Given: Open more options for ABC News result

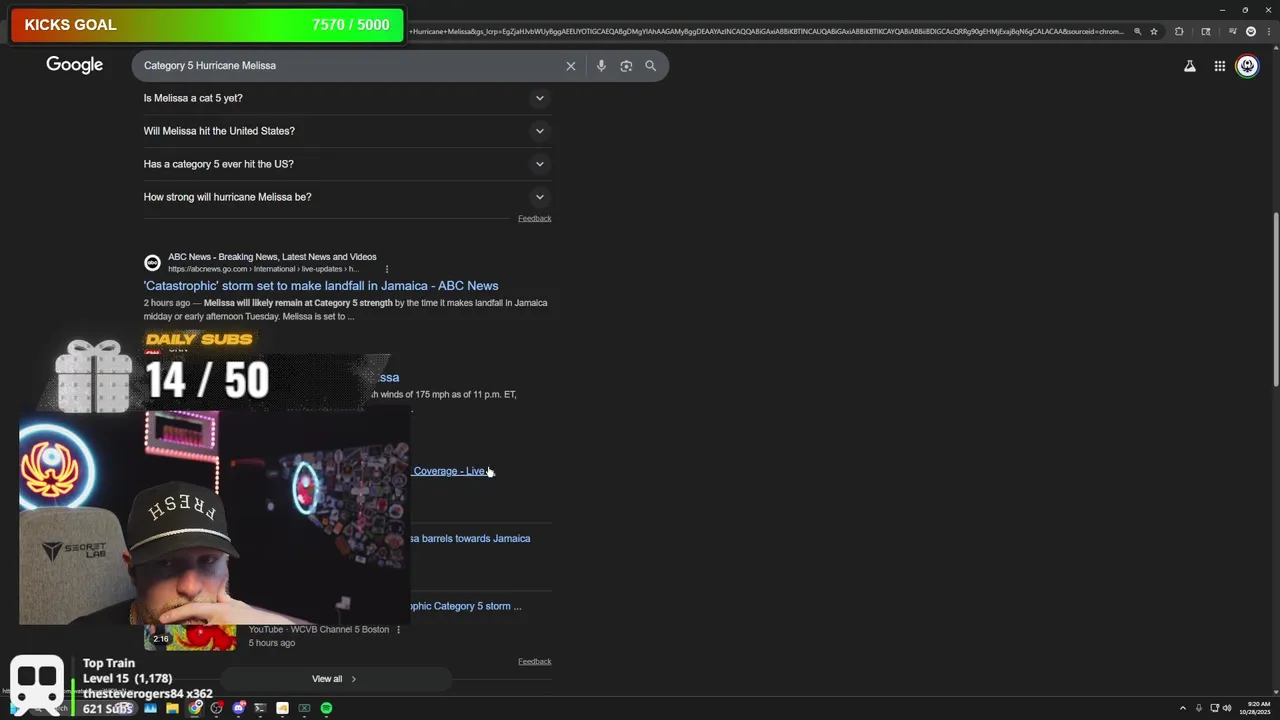Looking at the screenshot, I should click(387, 269).
